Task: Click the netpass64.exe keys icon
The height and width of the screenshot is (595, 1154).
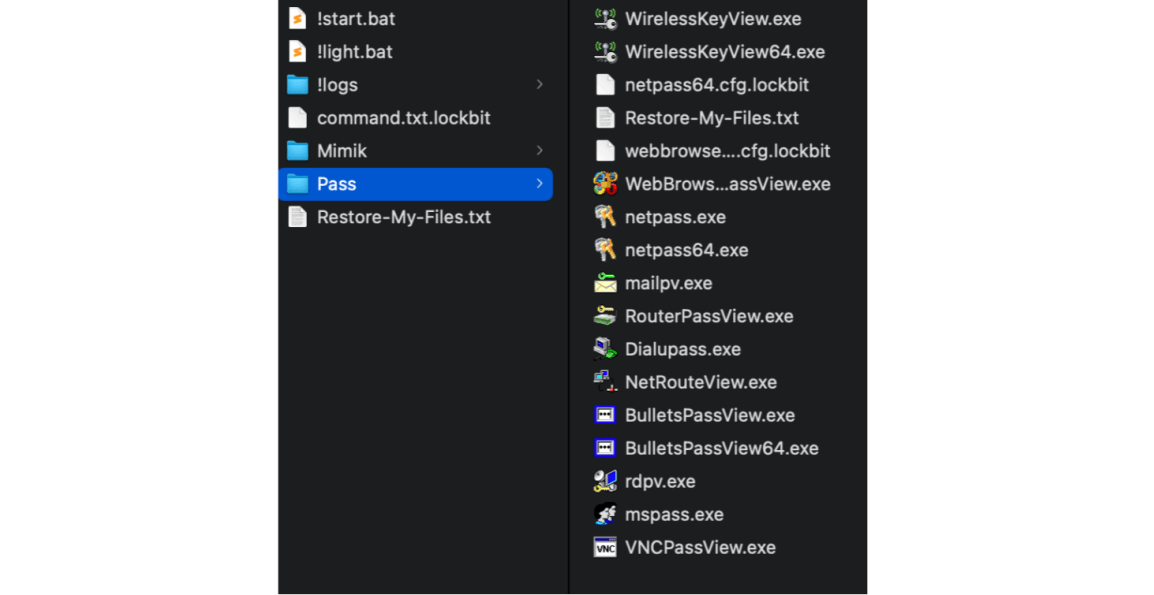Action: (605, 250)
